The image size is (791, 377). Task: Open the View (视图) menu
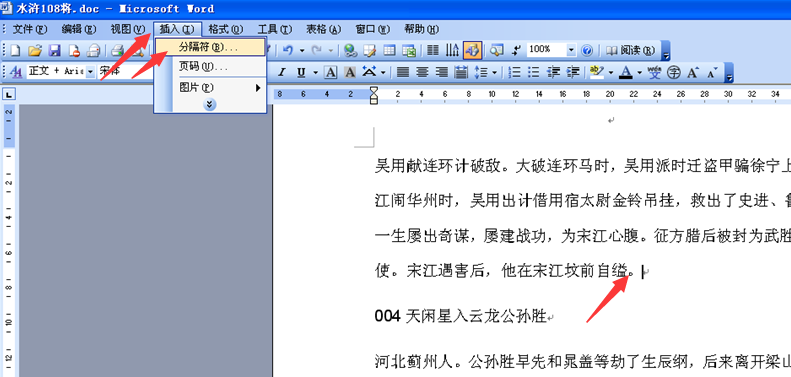pyautogui.click(x=128, y=29)
